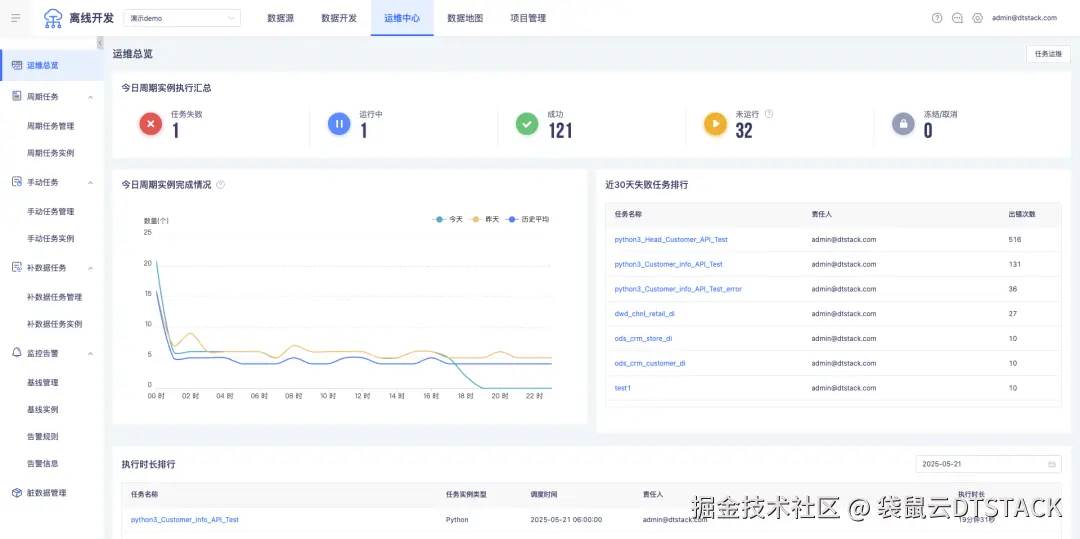
Task: Click the blue 运行中 pause icon
Action: (x=339, y=124)
